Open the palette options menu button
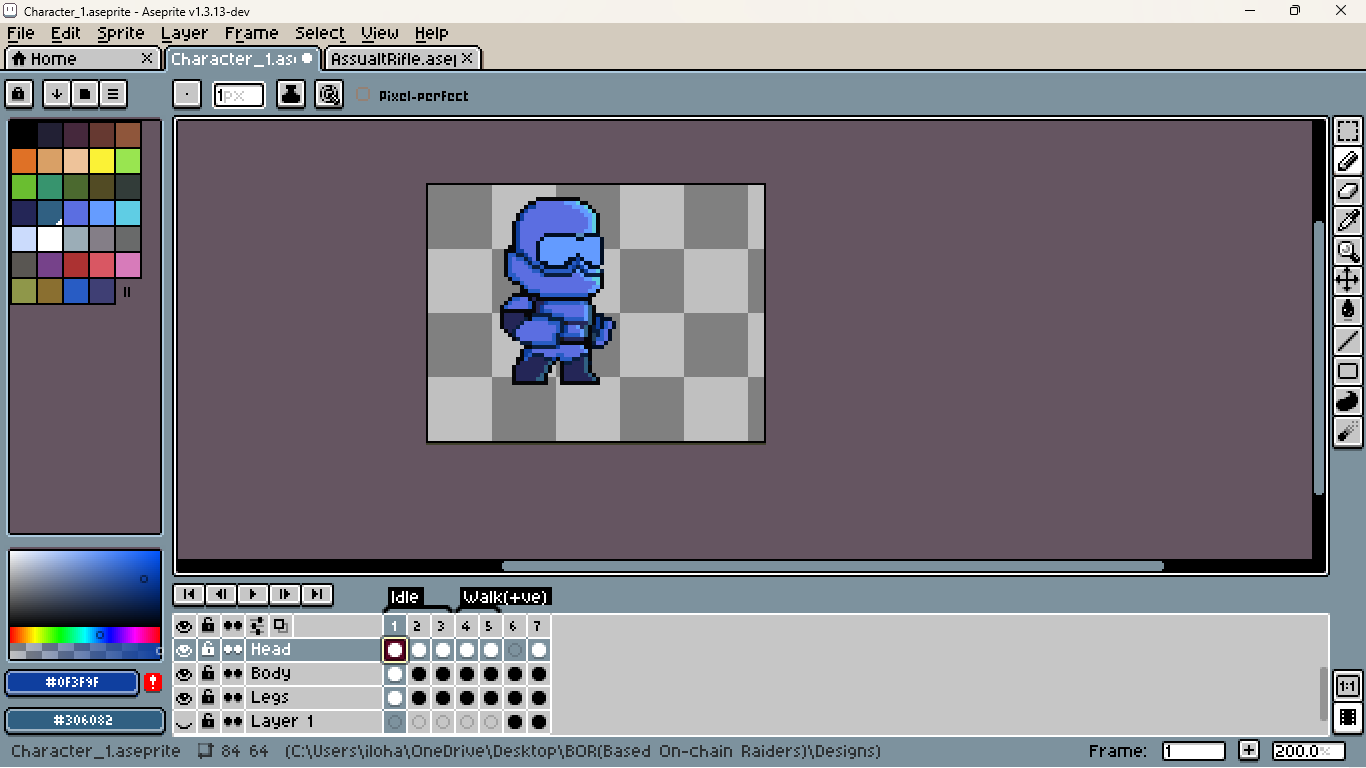Viewport: 1366px width, 768px height. click(x=113, y=94)
